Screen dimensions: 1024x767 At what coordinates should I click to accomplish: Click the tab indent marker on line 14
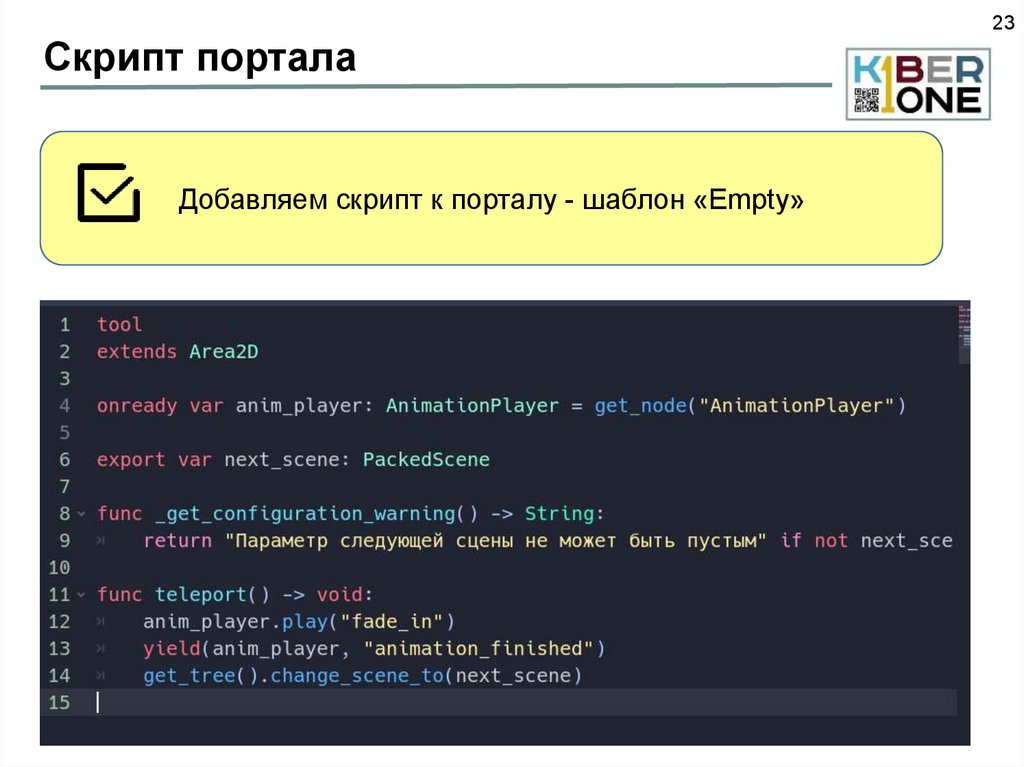101,677
